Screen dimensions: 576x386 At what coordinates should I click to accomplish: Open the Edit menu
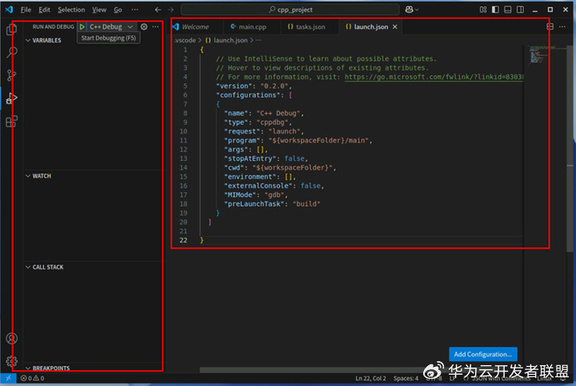click(44, 10)
